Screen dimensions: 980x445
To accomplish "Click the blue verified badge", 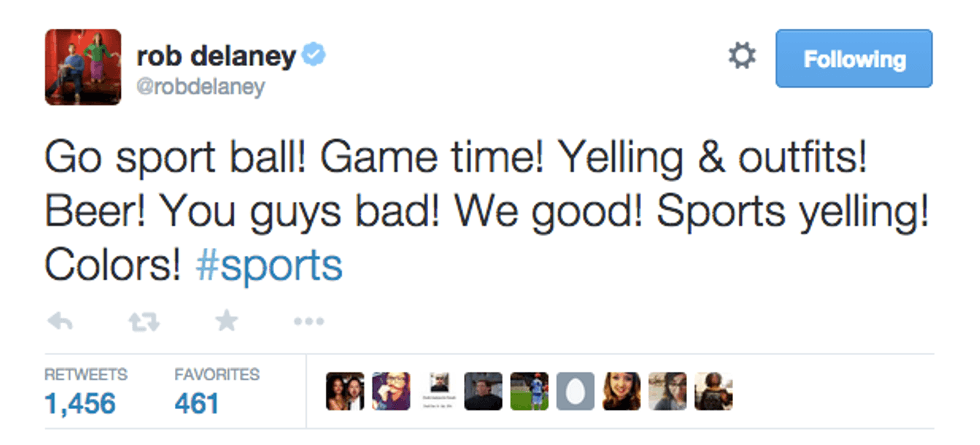I will [x=315, y=57].
